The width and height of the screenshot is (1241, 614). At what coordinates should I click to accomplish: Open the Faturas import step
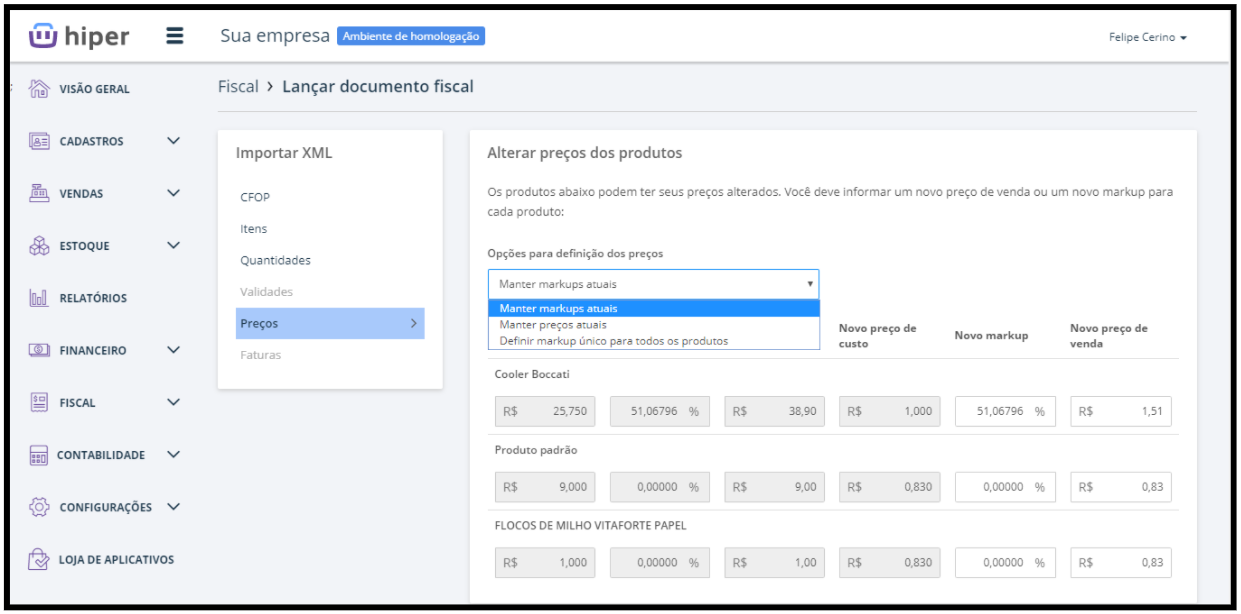260,355
